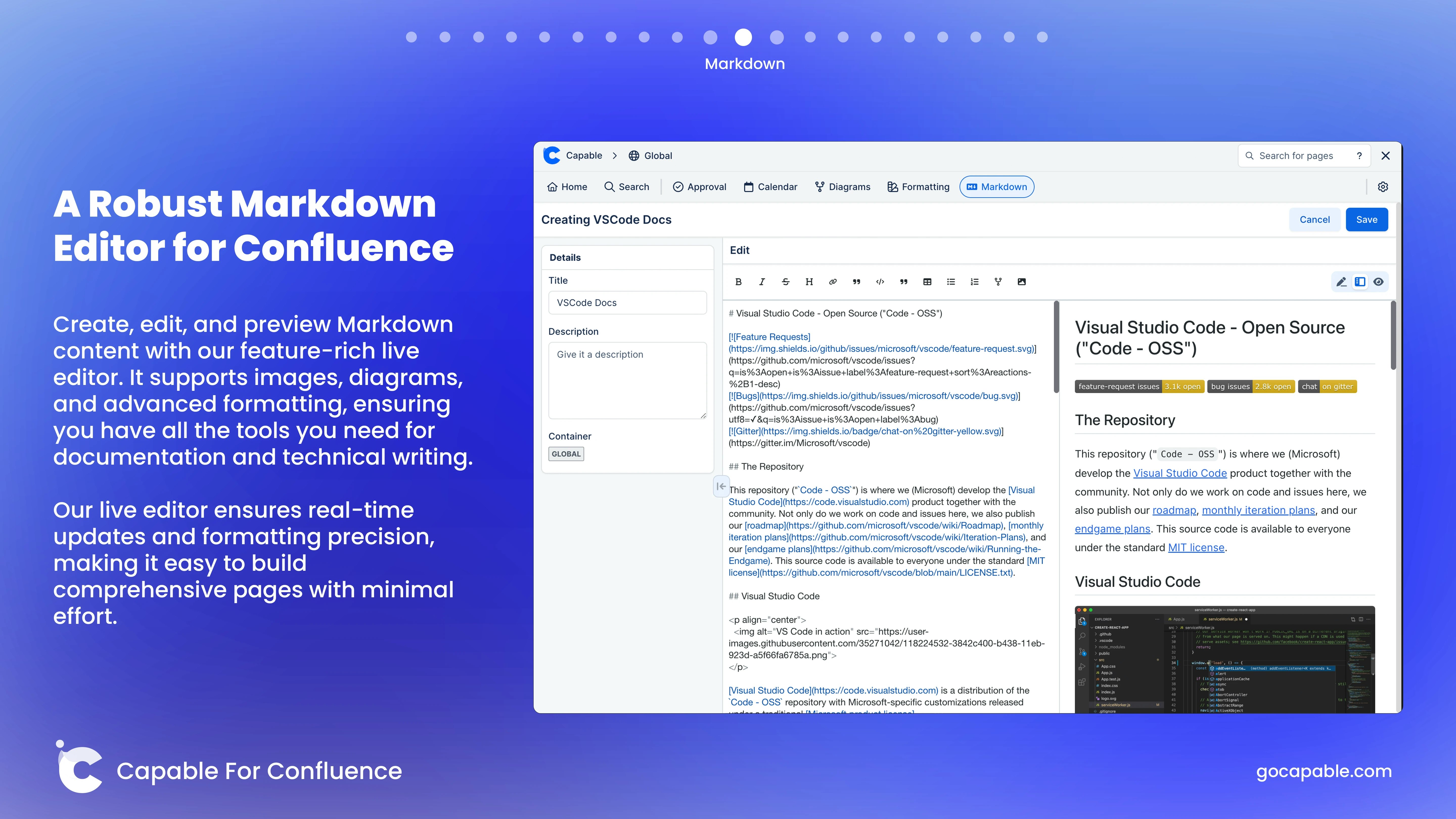Screen dimensions: 1456x819
Task: Insert a bulleted list
Action: coord(951,282)
